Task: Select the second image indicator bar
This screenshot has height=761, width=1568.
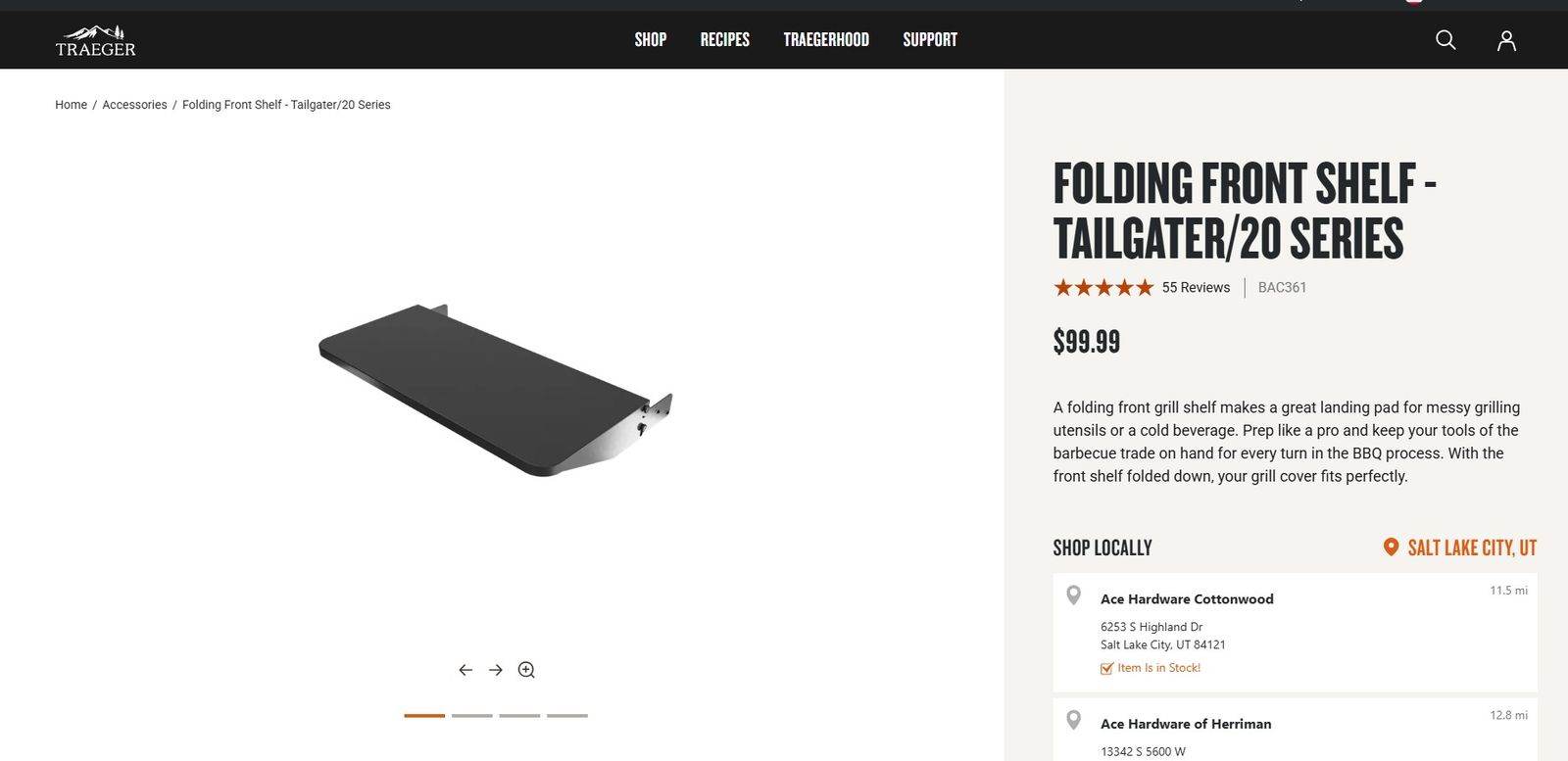Action: 472,716
